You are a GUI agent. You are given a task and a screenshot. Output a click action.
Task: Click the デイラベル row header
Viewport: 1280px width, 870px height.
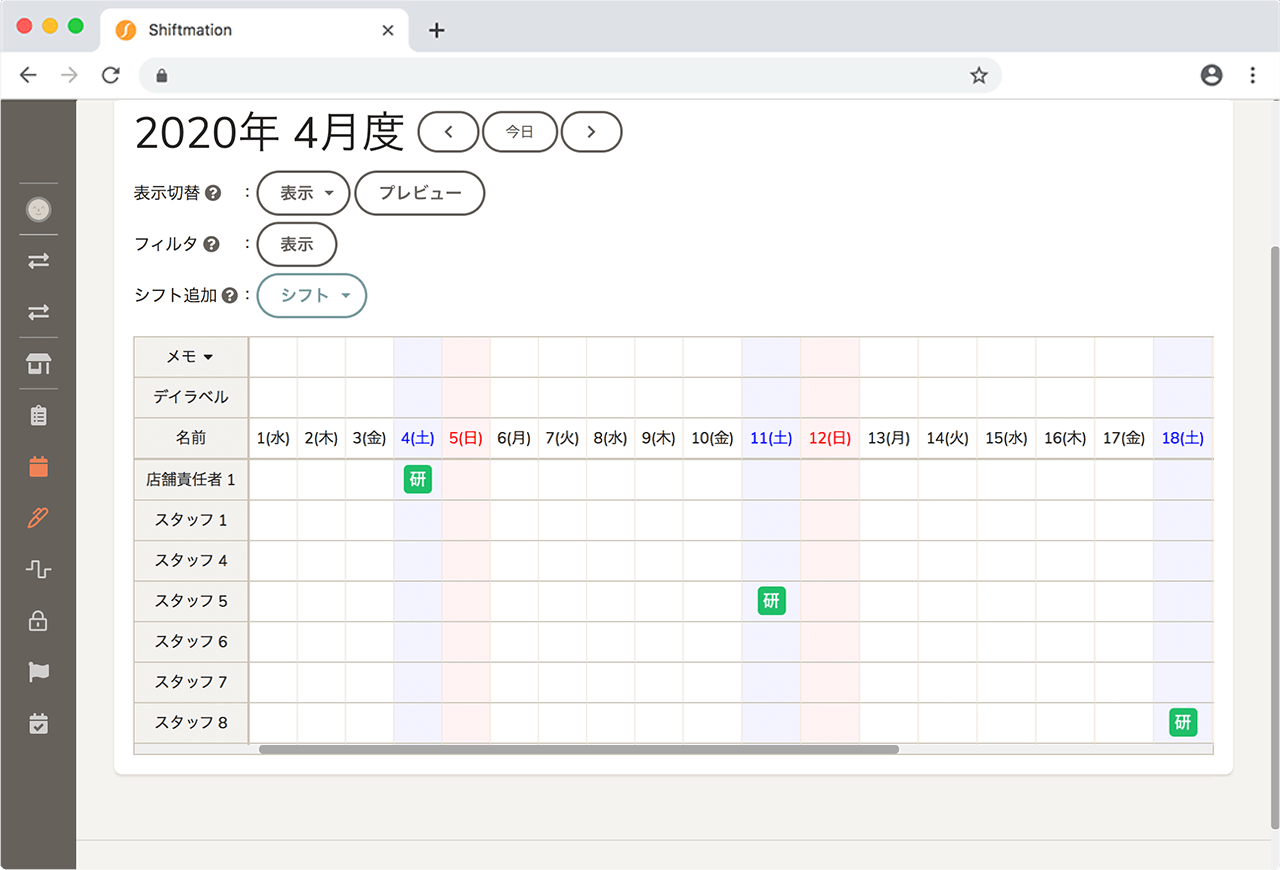click(x=191, y=397)
